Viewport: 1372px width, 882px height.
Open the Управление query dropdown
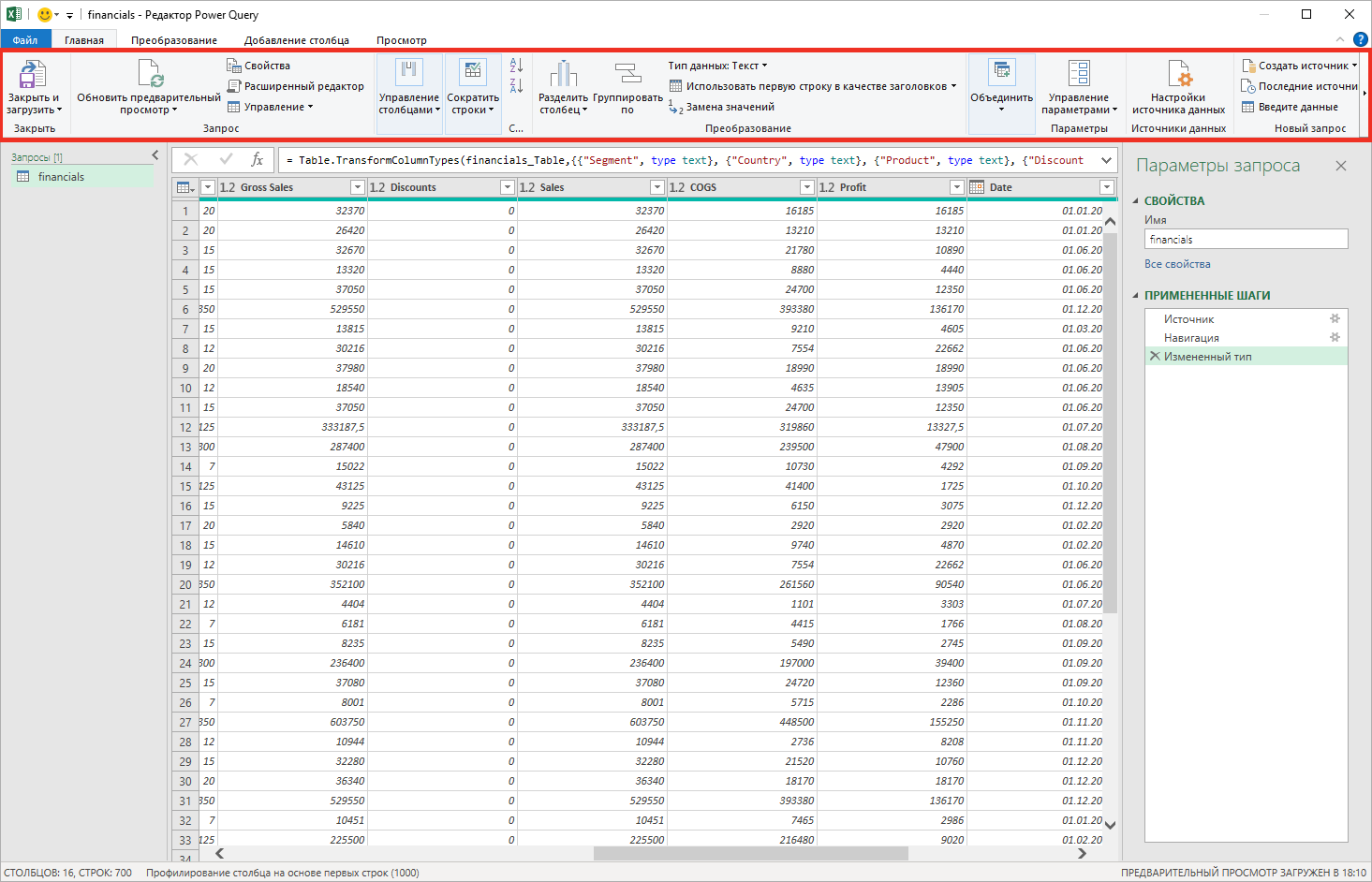[271, 107]
